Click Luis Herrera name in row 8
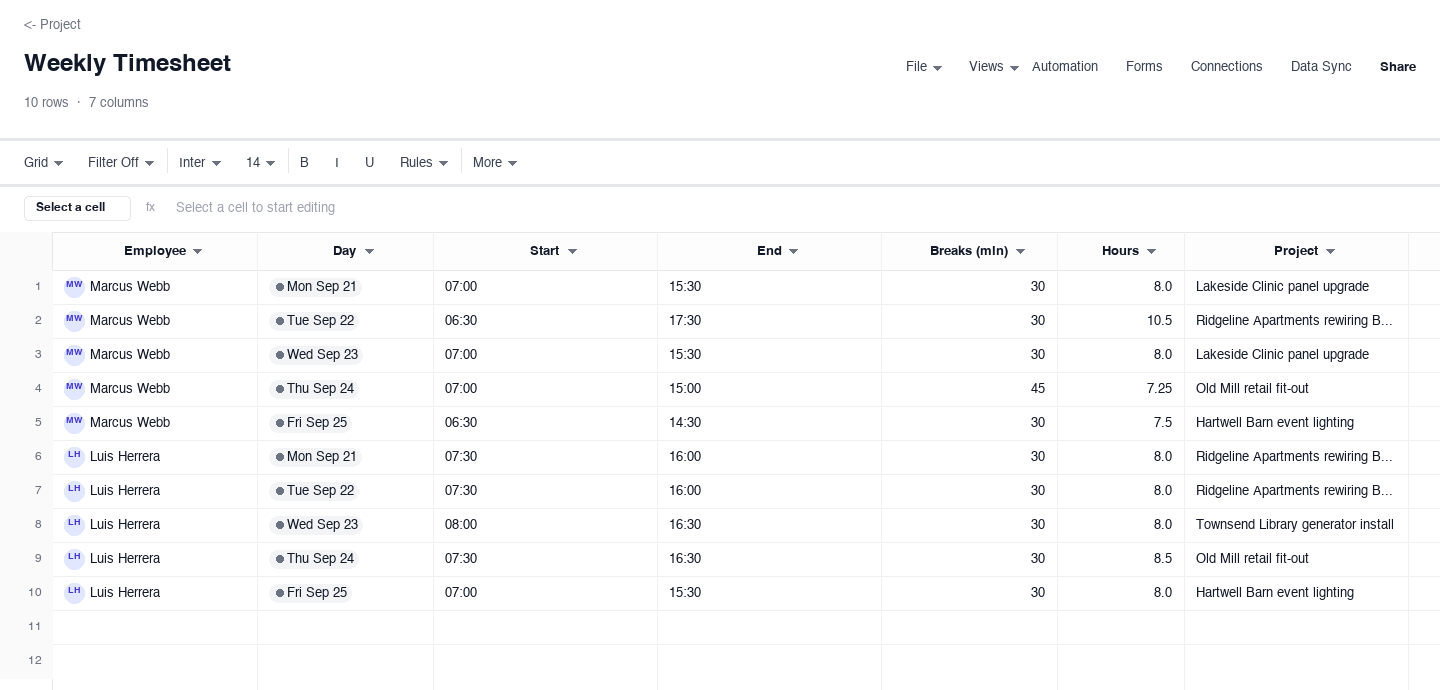1440x690 pixels. coord(125,525)
